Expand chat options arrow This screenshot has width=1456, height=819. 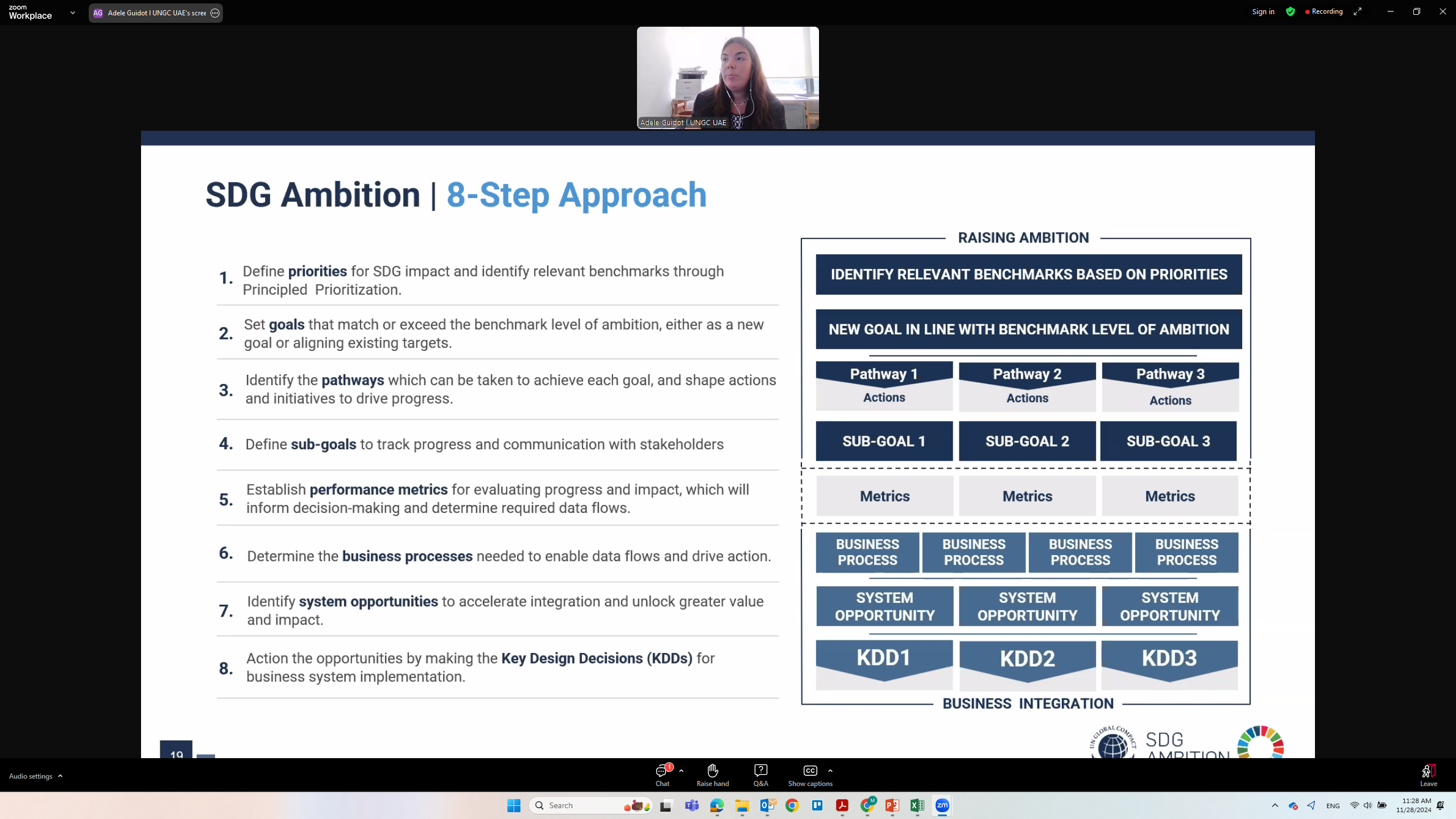681,771
